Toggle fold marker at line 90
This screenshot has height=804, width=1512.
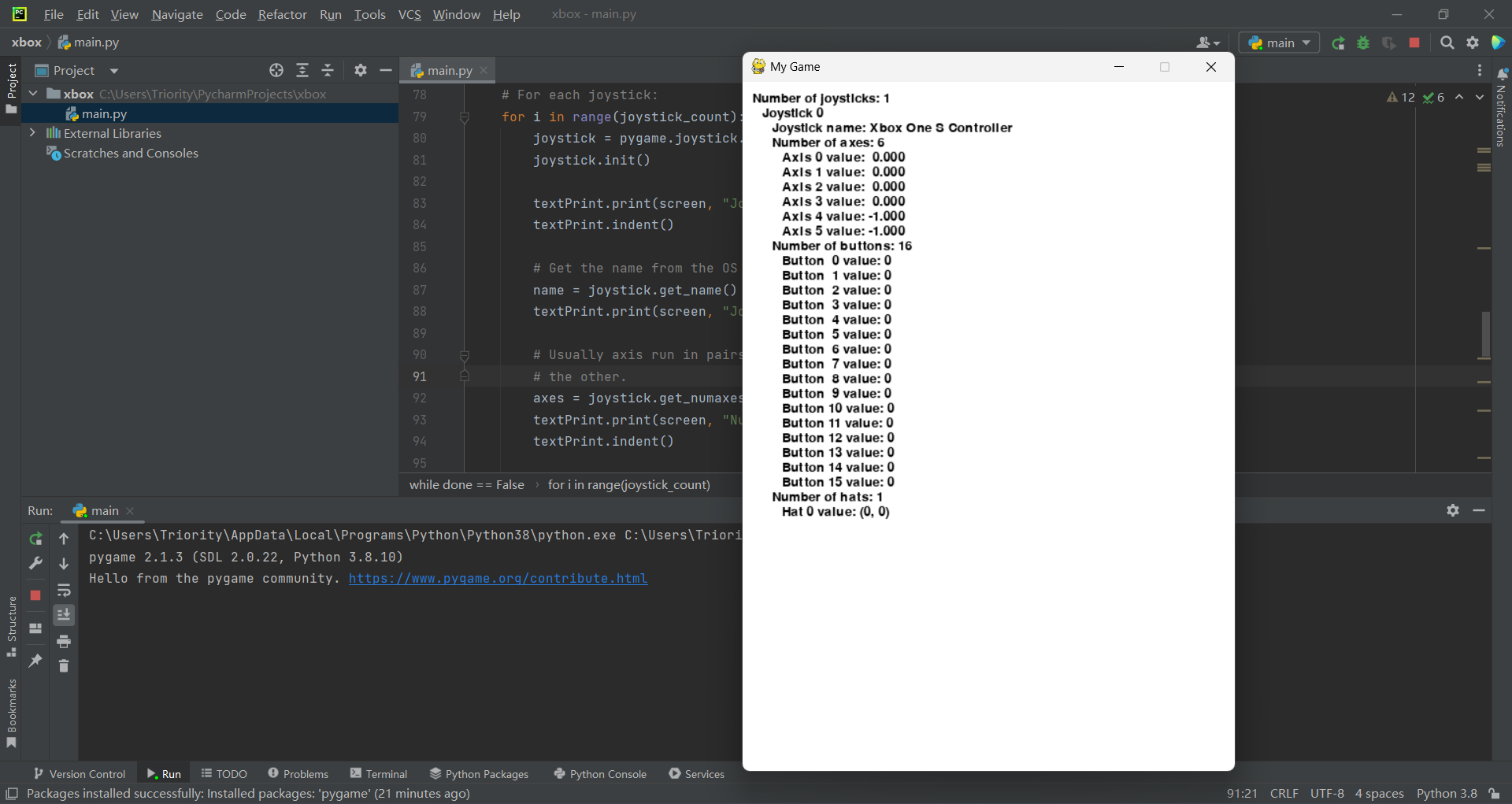click(465, 356)
